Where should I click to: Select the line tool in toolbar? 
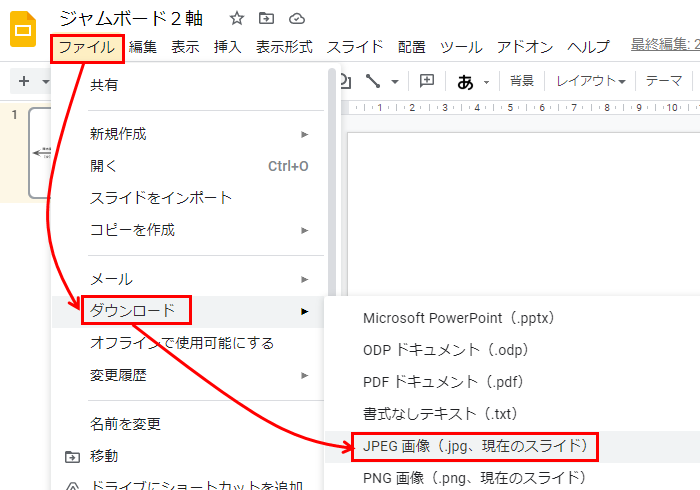373,81
